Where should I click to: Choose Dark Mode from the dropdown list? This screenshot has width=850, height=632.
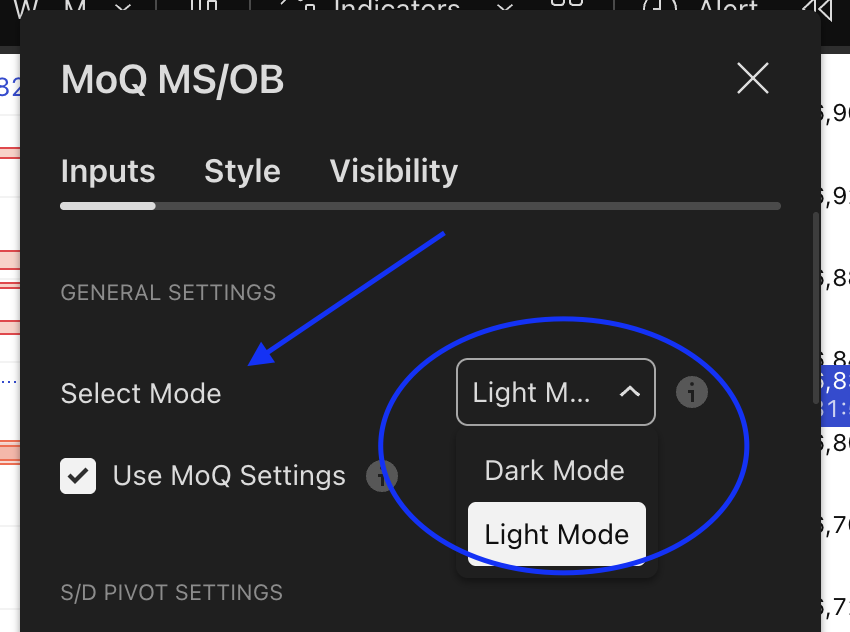(x=555, y=471)
